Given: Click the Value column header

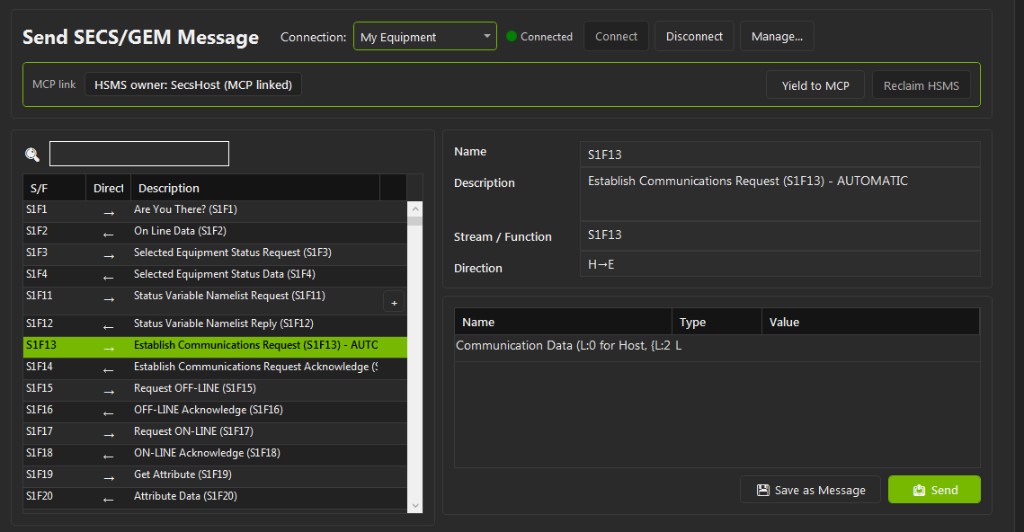Looking at the screenshot, I should tap(870, 322).
